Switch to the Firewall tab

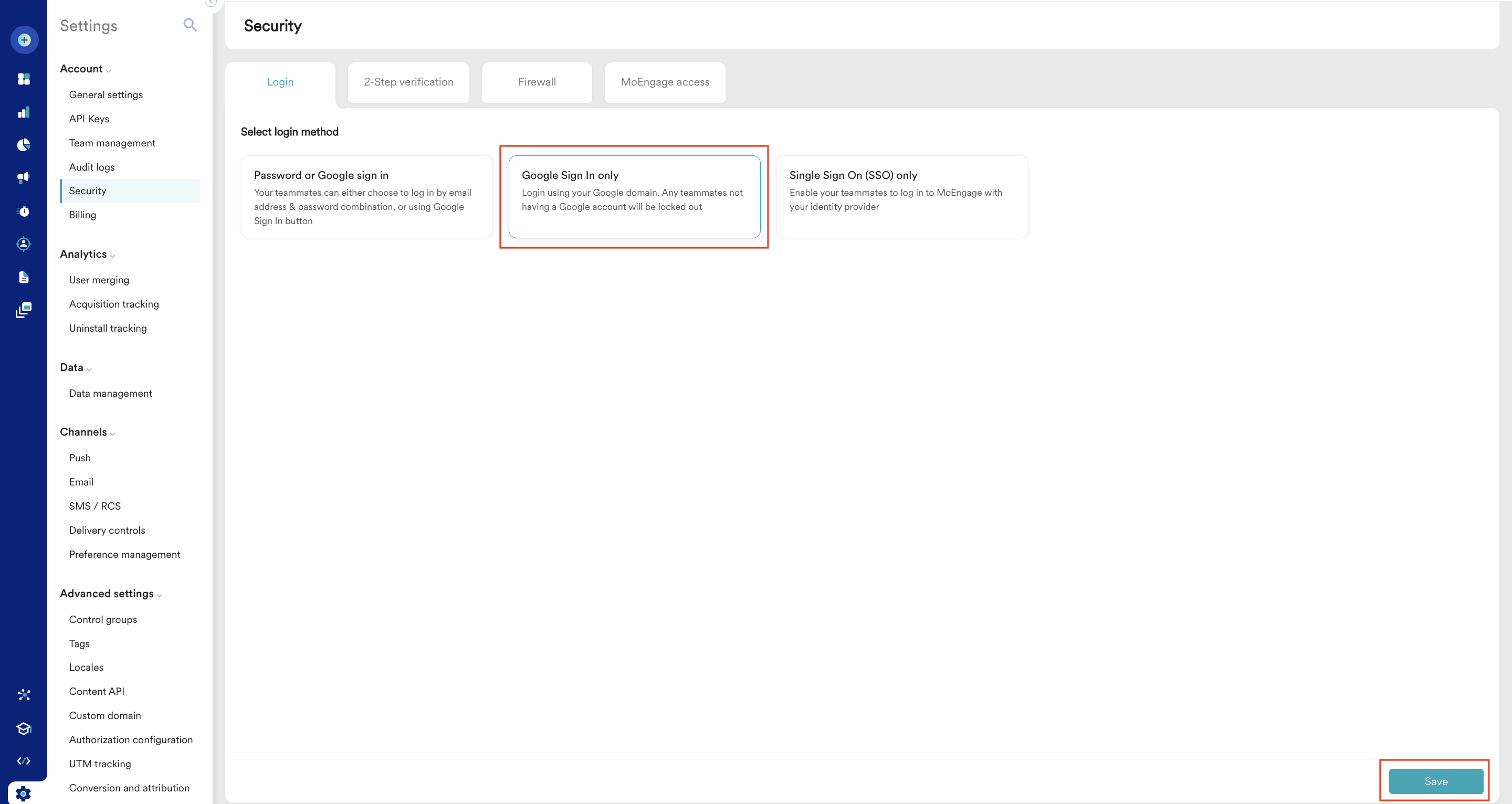(537, 82)
